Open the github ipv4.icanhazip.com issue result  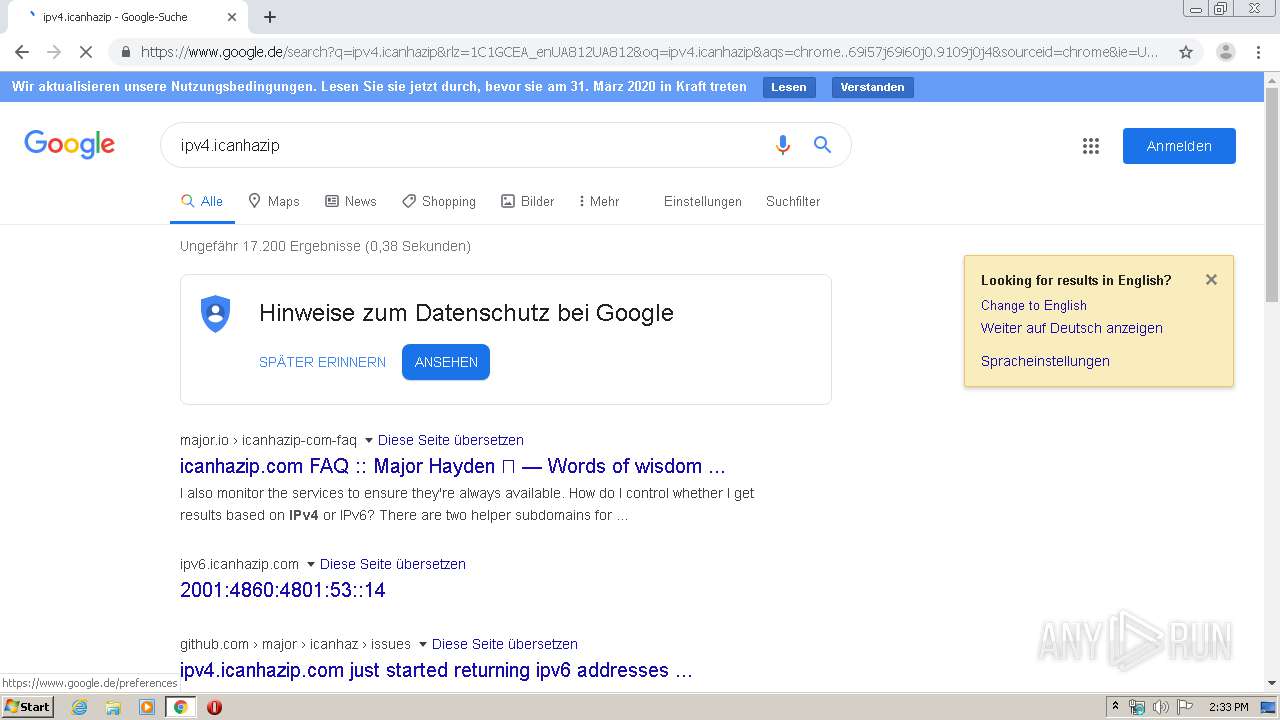pos(436,670)
